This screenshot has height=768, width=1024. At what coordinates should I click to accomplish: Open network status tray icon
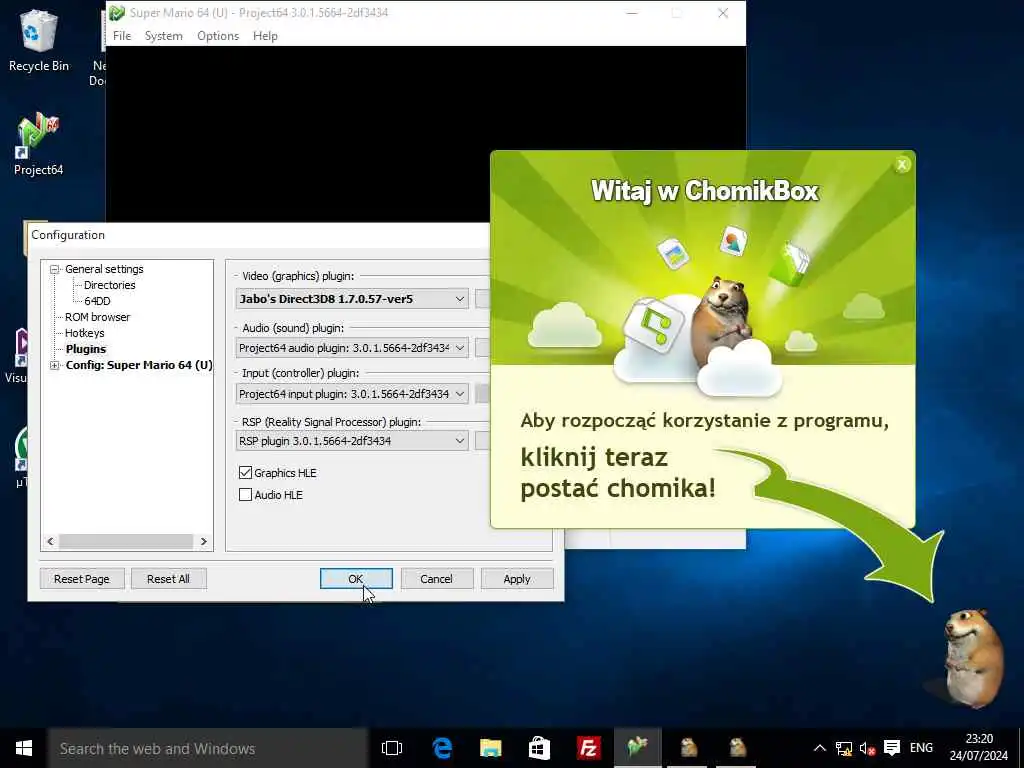point(844,748)
